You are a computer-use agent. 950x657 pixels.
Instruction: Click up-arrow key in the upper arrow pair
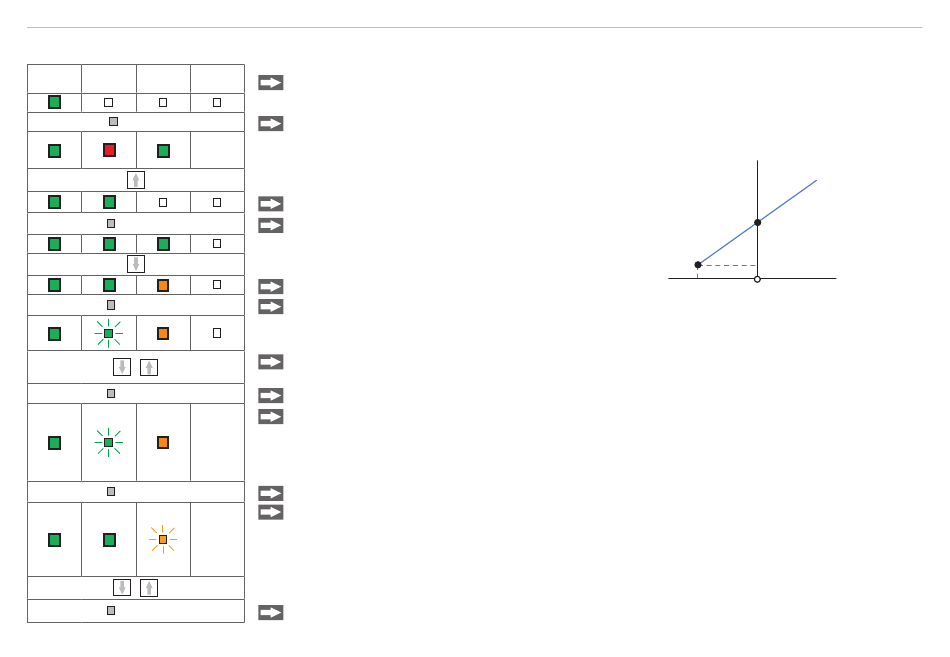click(x=149, y=367)
